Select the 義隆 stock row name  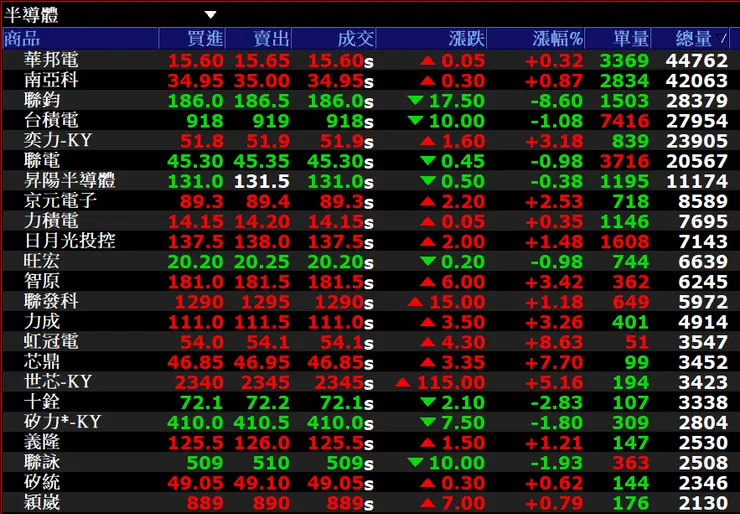tap(42, 442)
